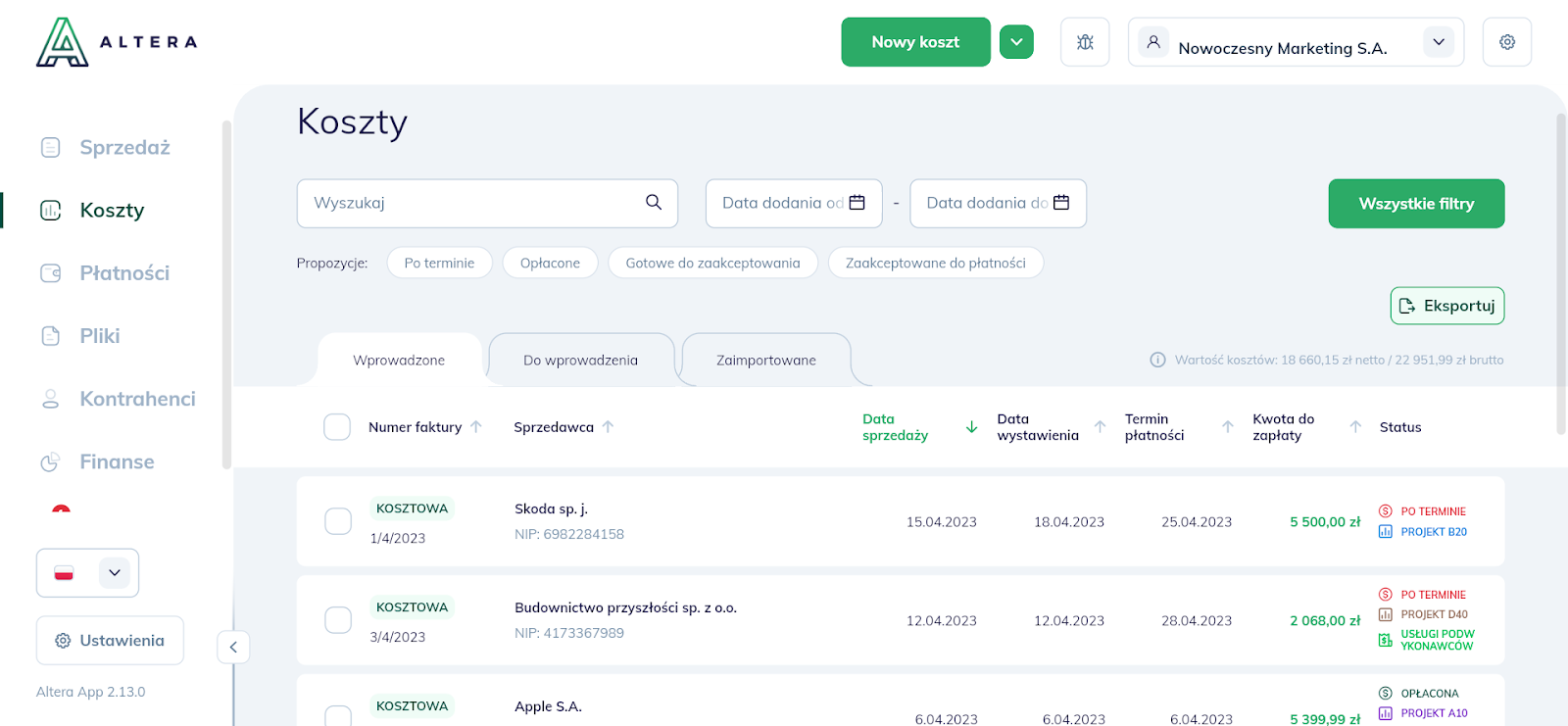The width and height of the screenshot is (1568, 726).
Task: Go to Sprzedaż menu
Action: pos(124,147)
